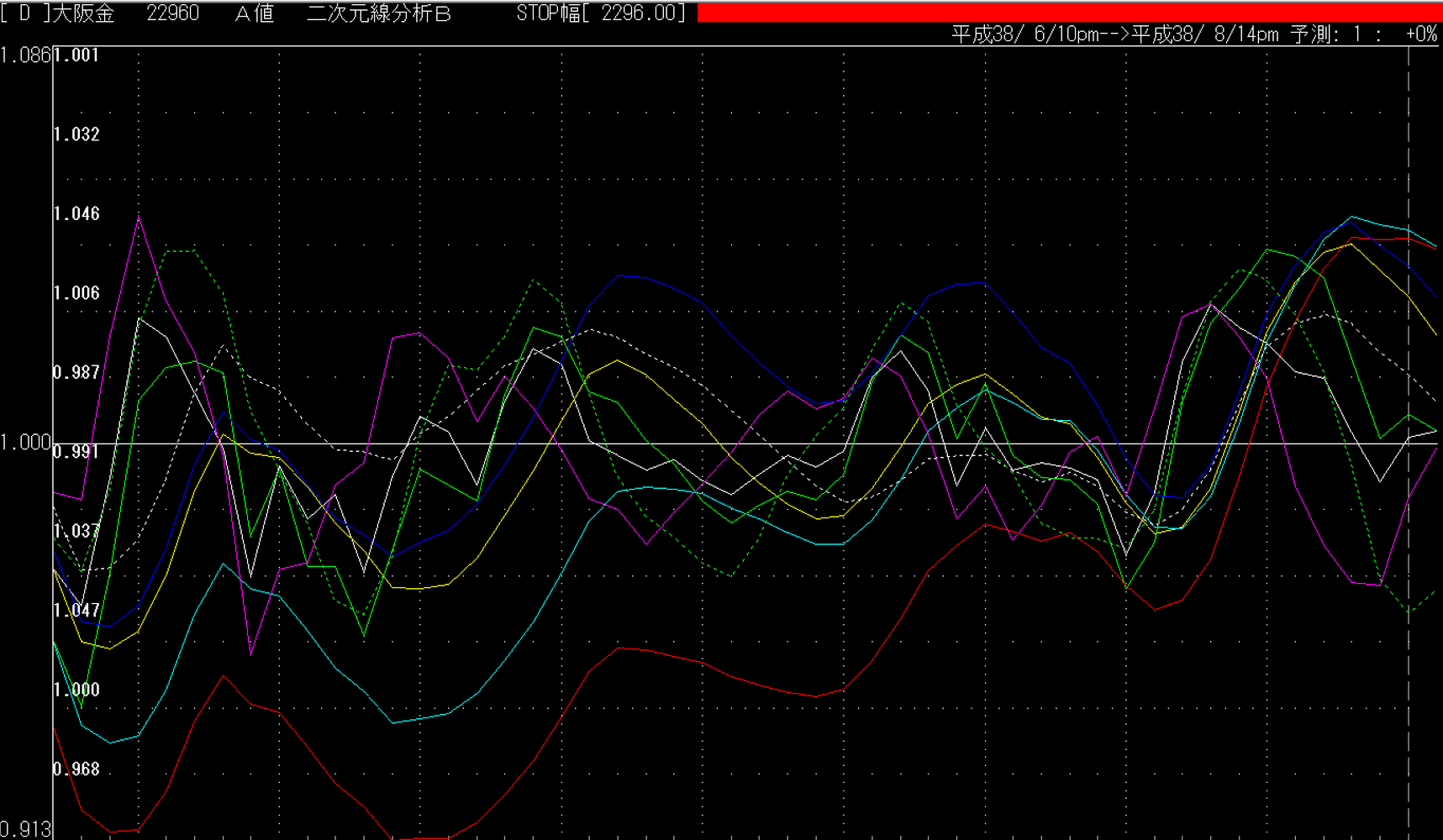Viewport: 1443px width, 840px height.
Task: Click the 予測: 1 label
Action: point(1327,34)
